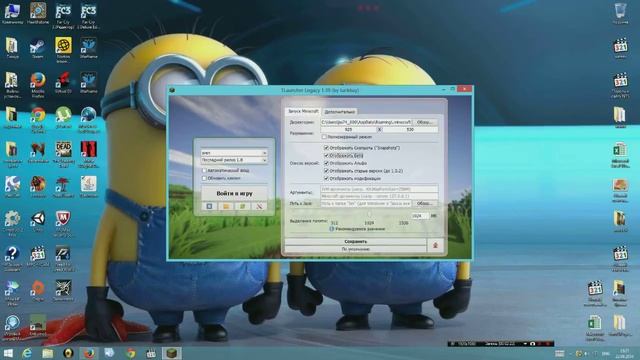Click the Директория path input field

[366, 122]
